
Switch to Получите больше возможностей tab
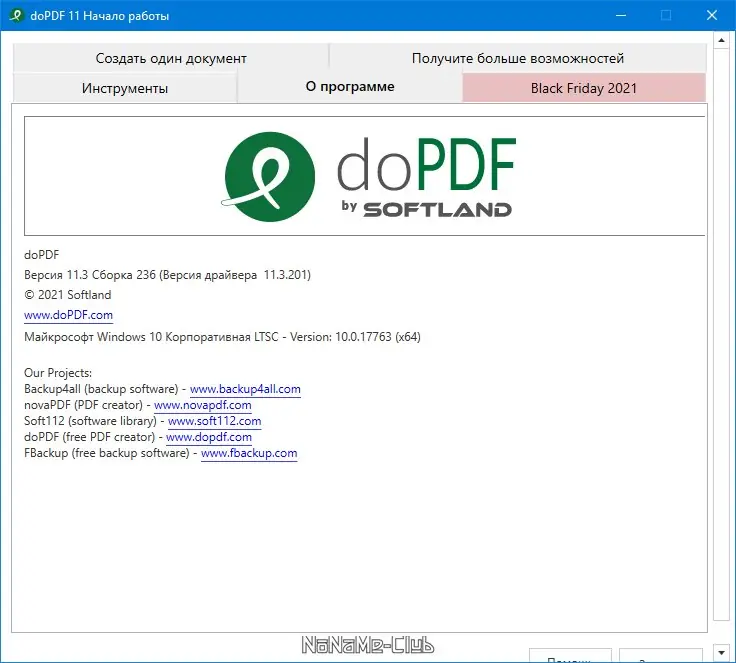tap(518, 58)
